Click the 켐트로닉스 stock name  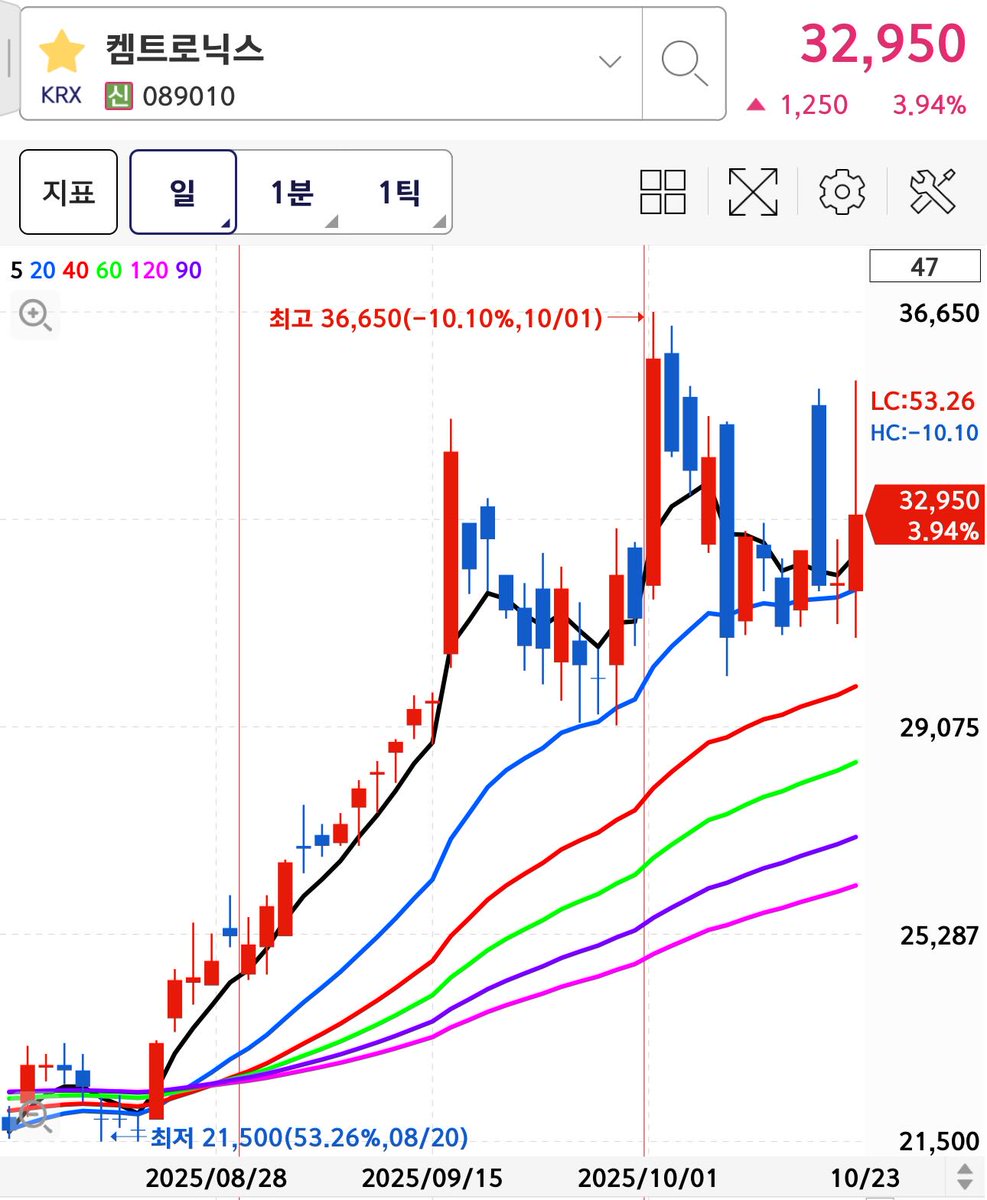(185, 48)
